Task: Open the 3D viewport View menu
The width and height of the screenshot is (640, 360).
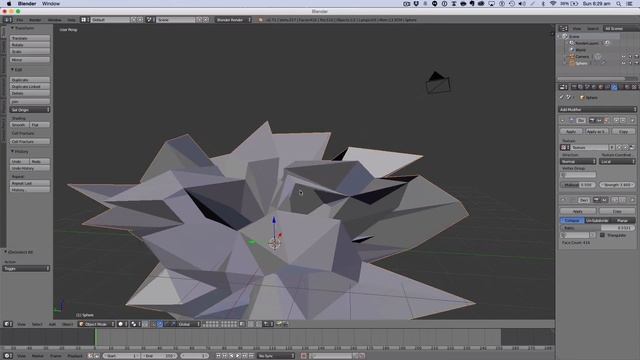Action: coord(21,324)
